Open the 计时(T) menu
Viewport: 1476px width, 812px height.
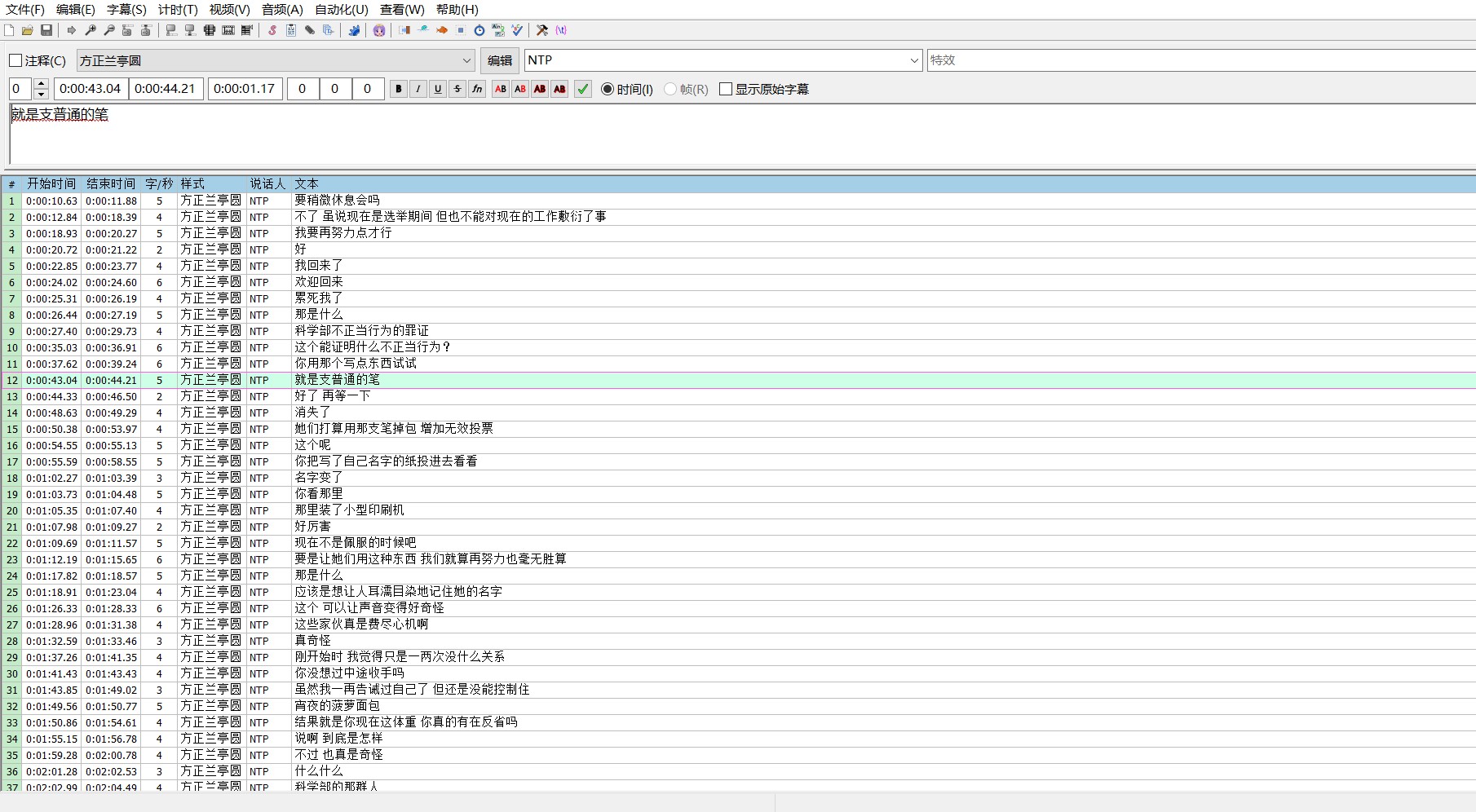pos(178,10)
